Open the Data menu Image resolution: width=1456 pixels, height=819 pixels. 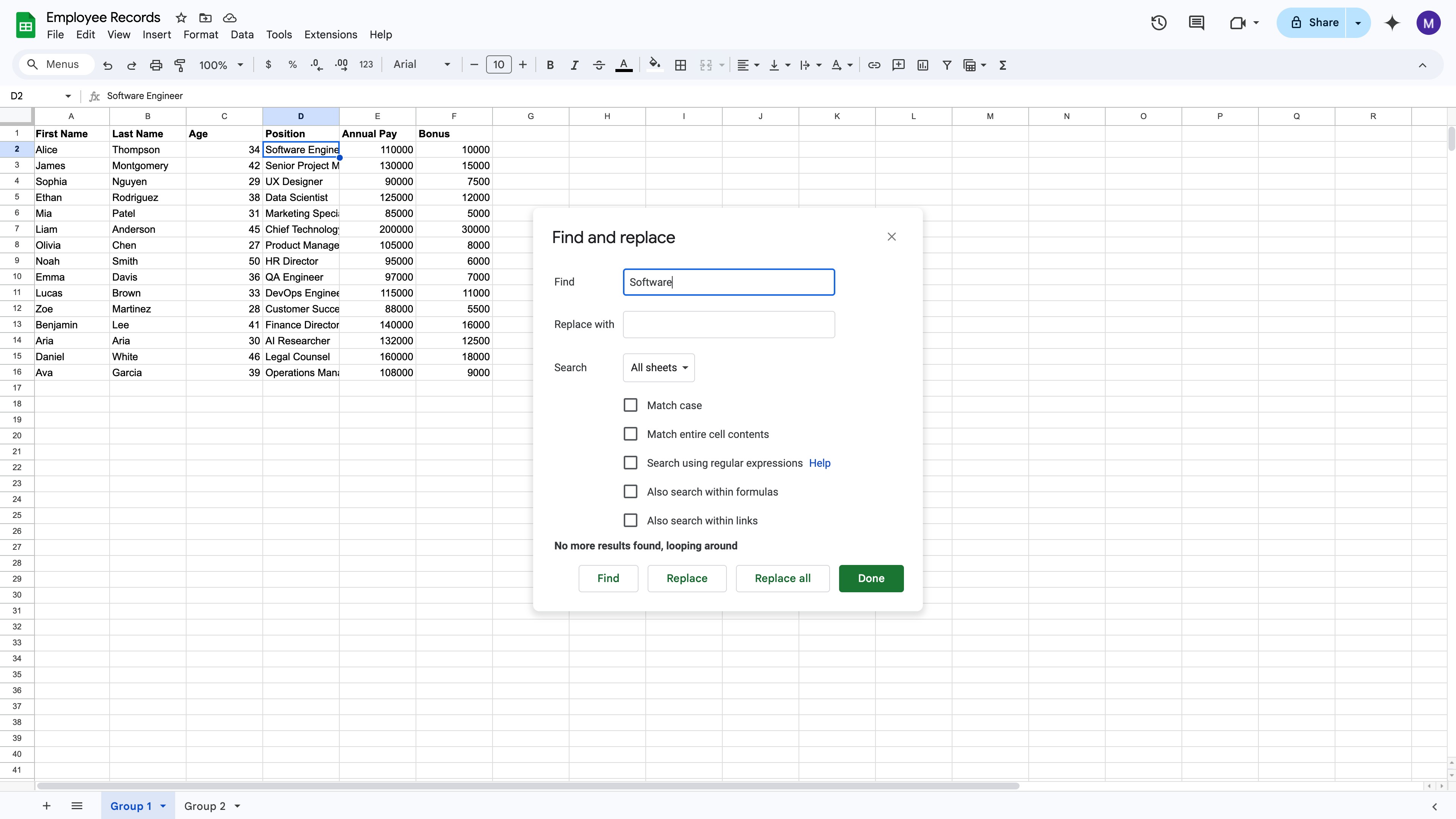[242, 35]
